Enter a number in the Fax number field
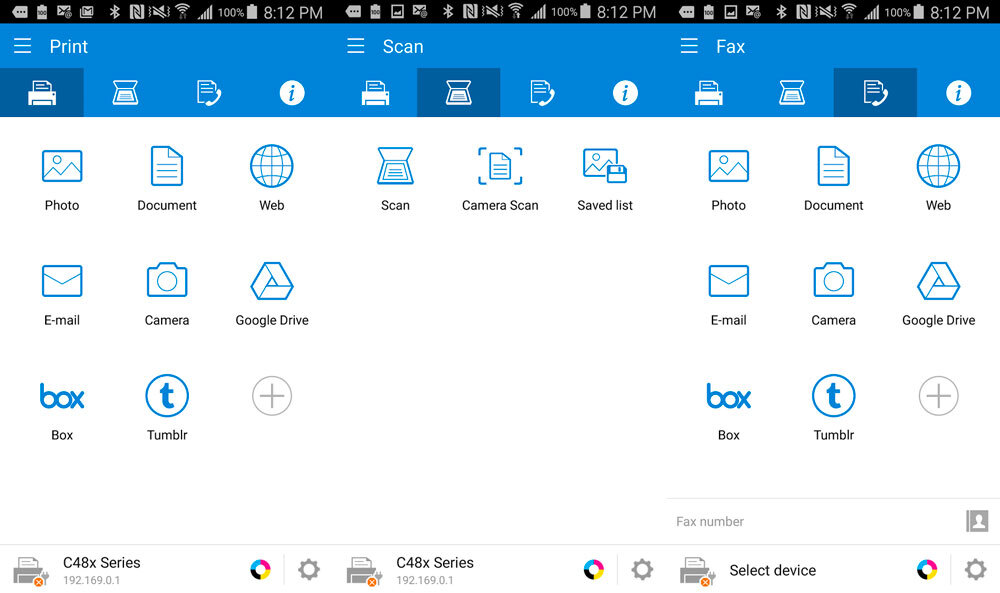This screenshot has width=1000, height=593. (810, 521)
